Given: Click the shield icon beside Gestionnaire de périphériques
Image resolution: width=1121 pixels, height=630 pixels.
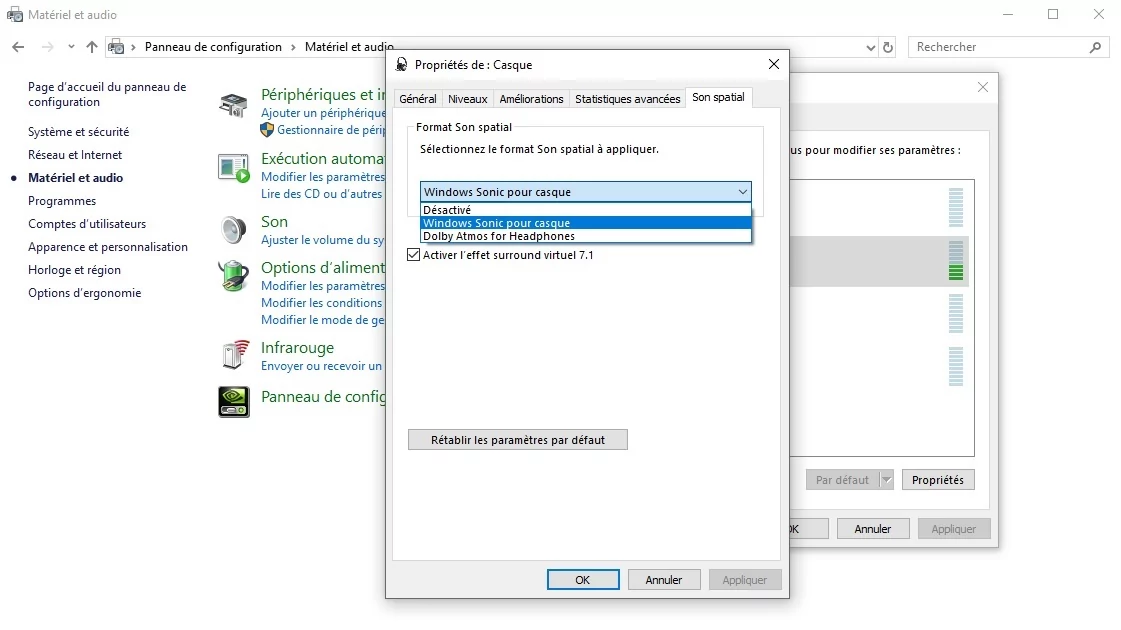Looking at the screenshot, I should pos(267,130).
